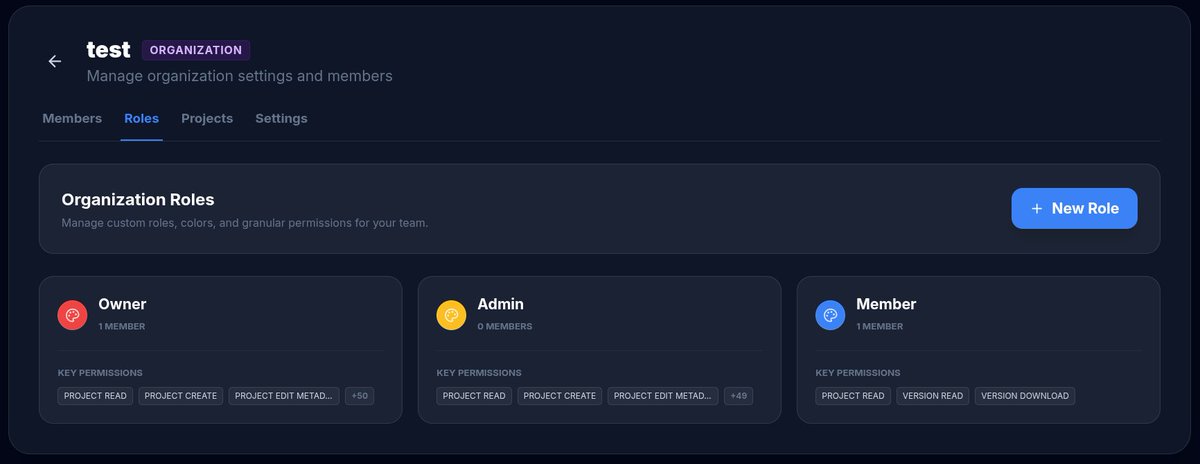
Task: Click PROJECT EDIT METAD... tag in Admin card
Action: pyautogui.click(x=663, y=396)
